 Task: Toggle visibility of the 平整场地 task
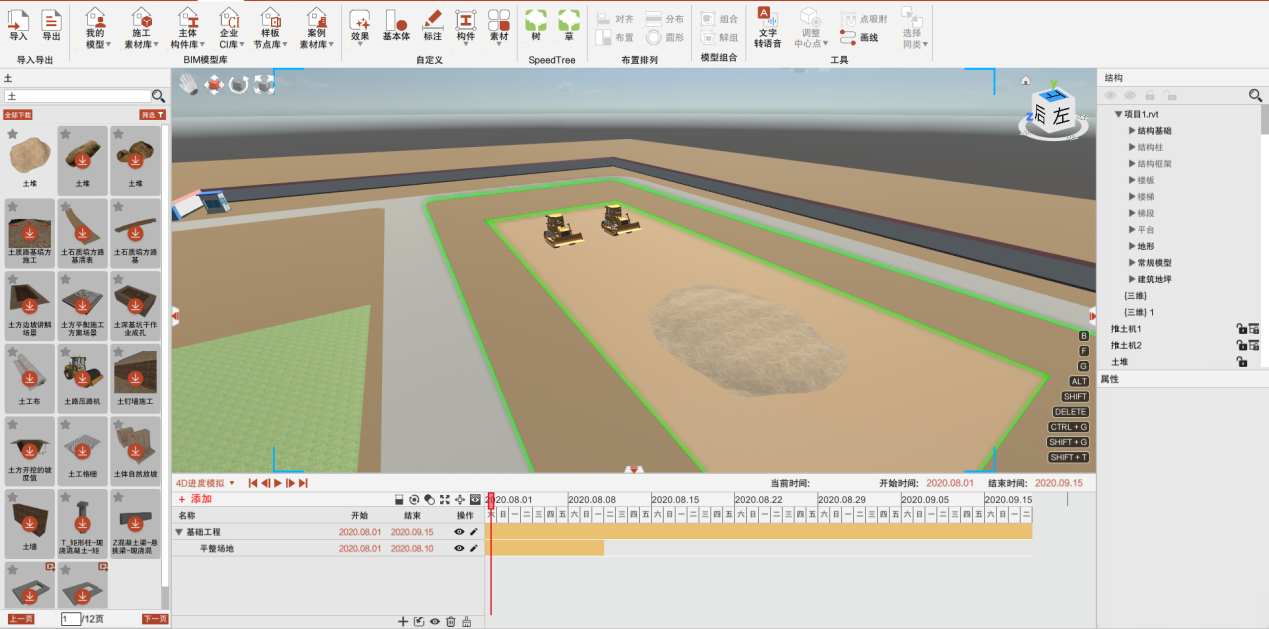coord(459,548)
